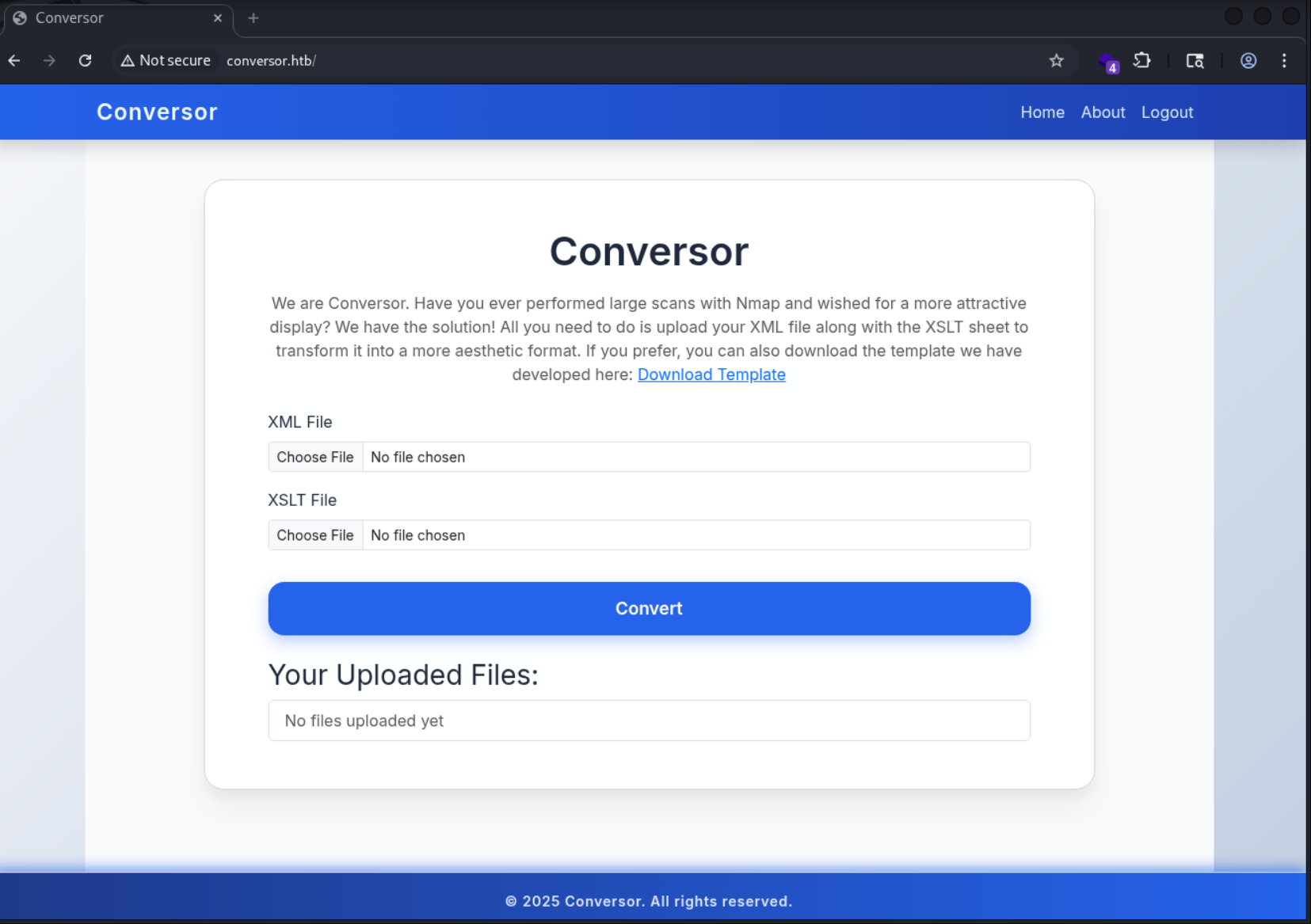
Task: Go back with the browser back arrow
Action: click(14, 60)
